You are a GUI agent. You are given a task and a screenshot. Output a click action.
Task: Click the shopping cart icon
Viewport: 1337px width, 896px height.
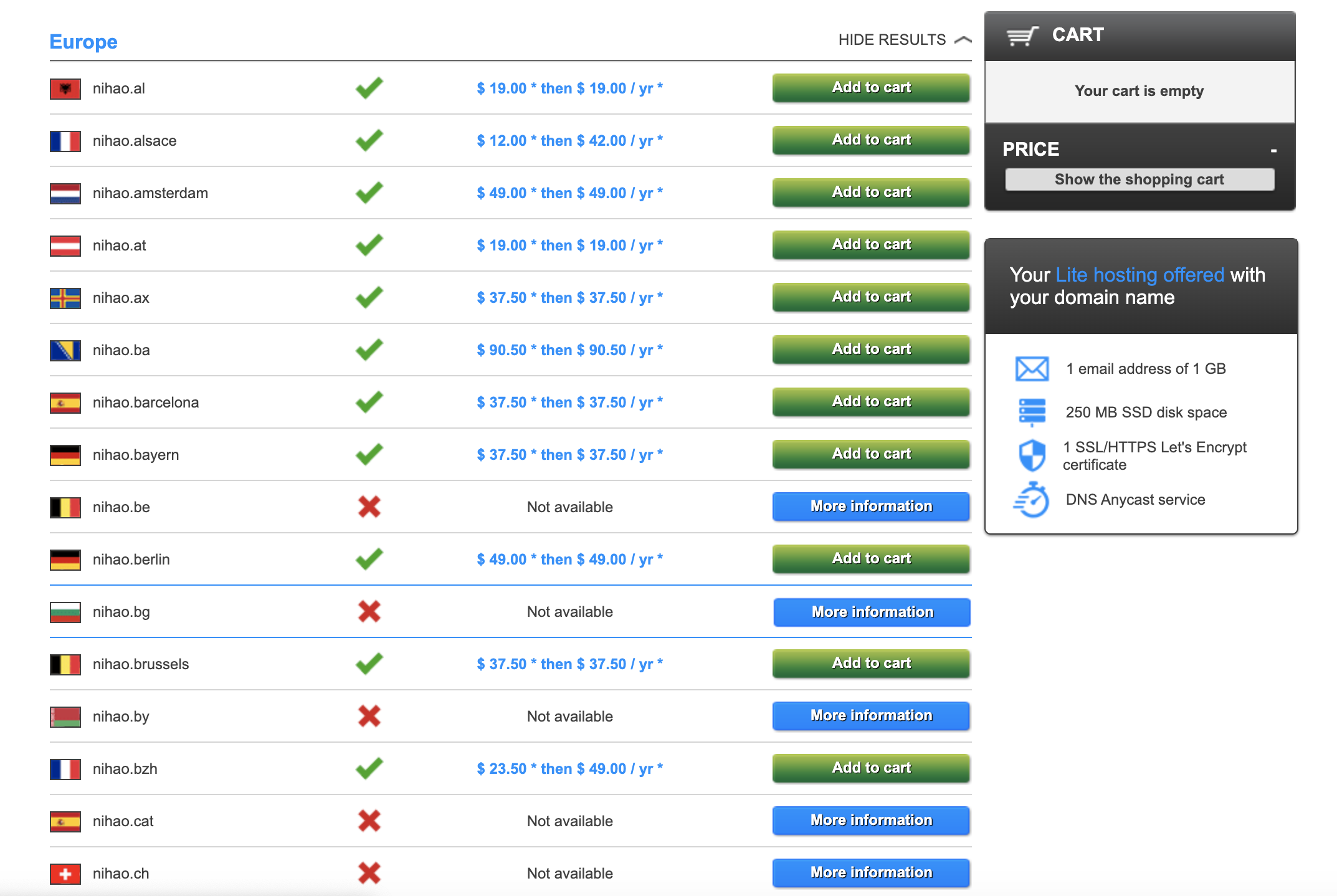[1022, 36]
